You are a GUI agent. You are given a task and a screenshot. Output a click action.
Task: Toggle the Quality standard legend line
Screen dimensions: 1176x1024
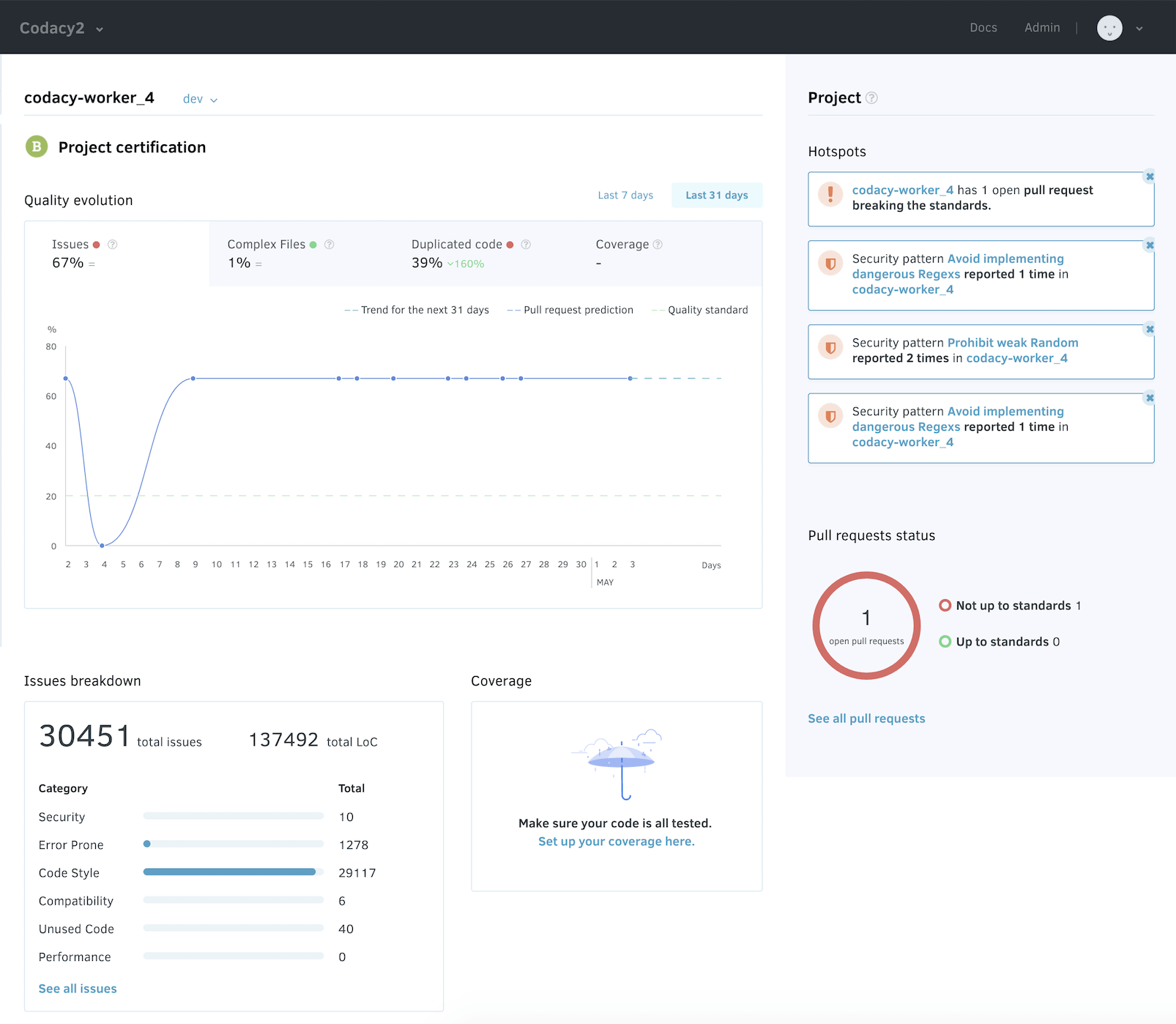coord(700,311)
